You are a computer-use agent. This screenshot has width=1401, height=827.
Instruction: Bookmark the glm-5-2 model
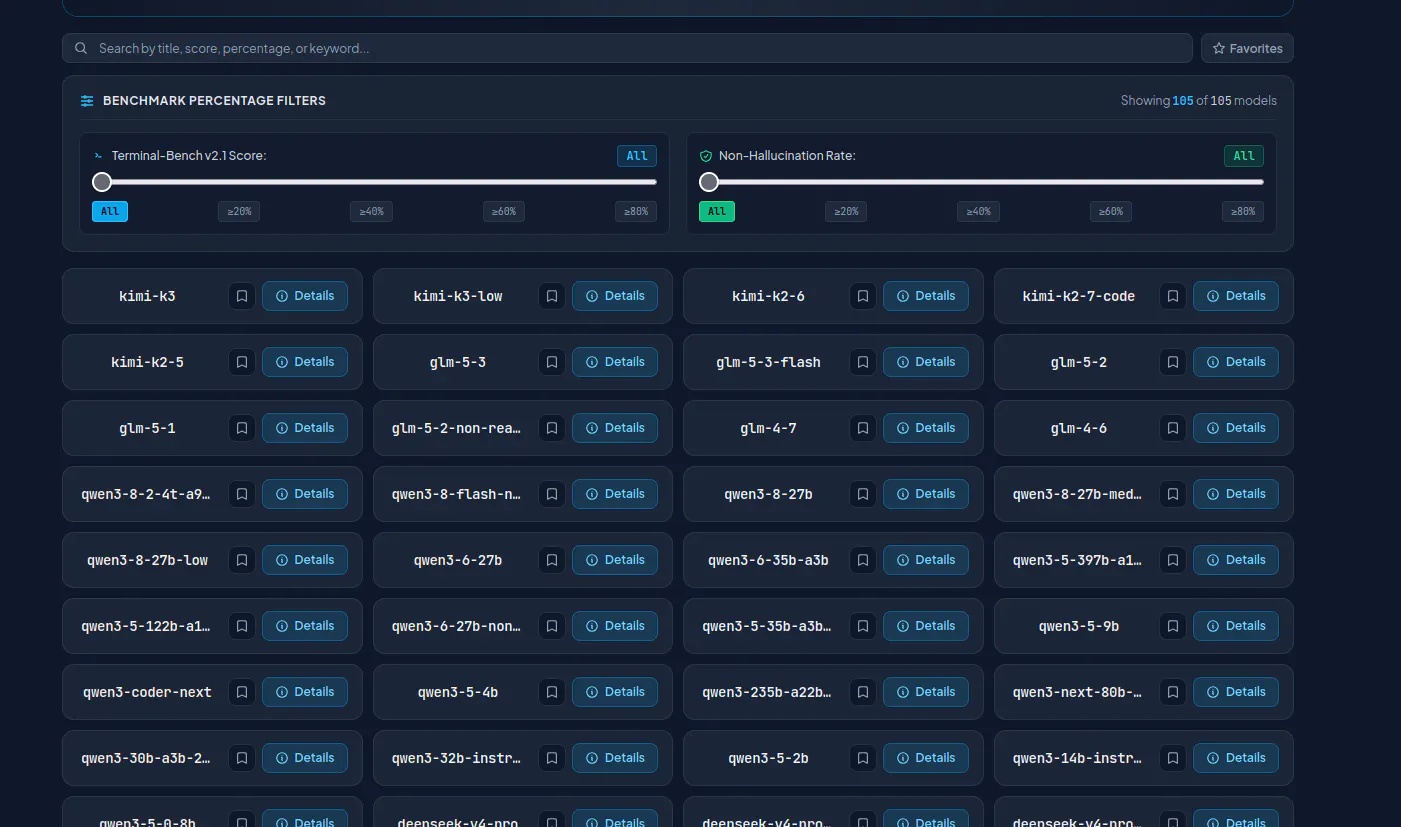(x=1173, y=362)
